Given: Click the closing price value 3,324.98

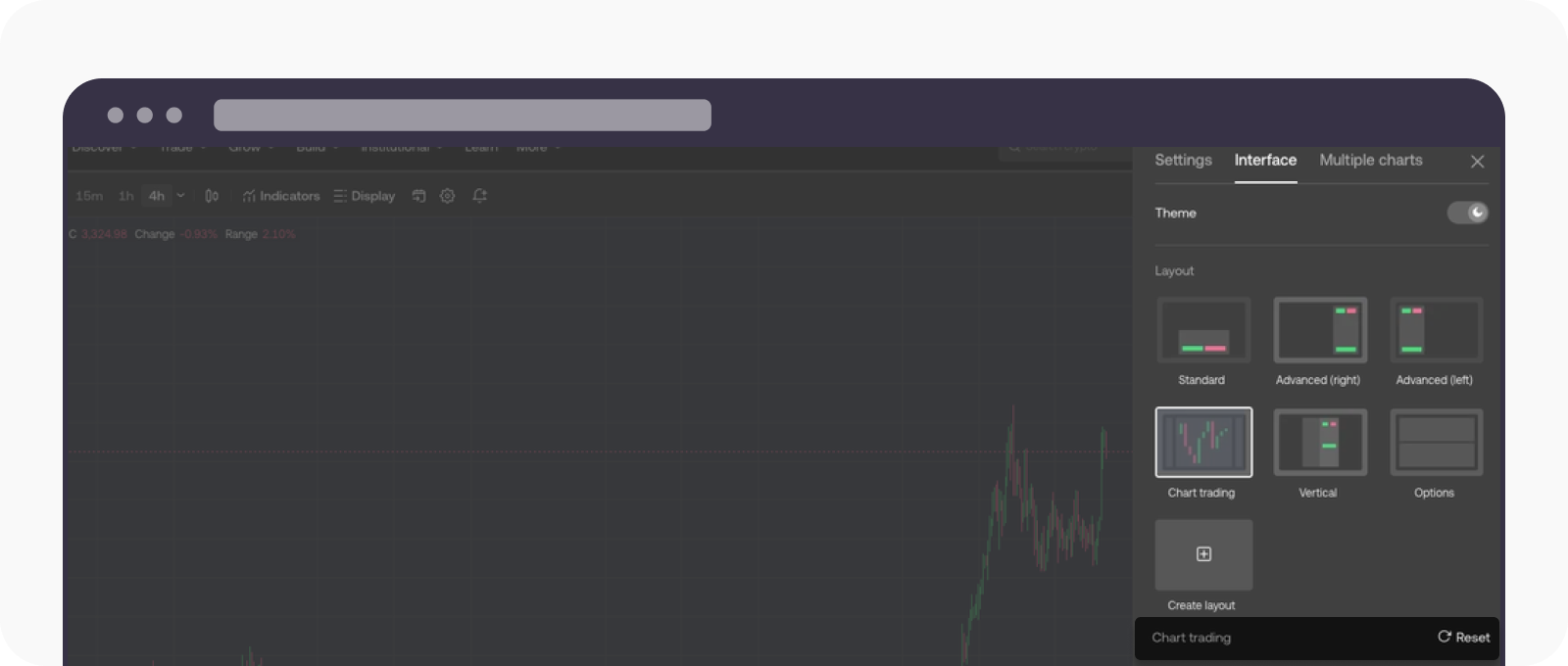Looking at the screenshot, I should pos(104,234).
